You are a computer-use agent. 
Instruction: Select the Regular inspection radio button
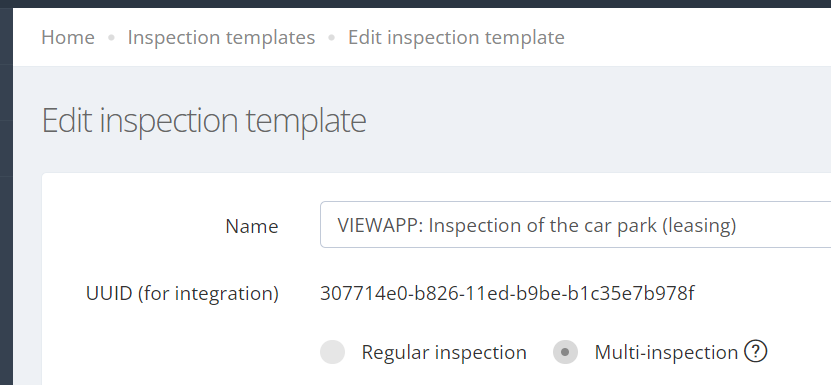click(x=332, y=352)
